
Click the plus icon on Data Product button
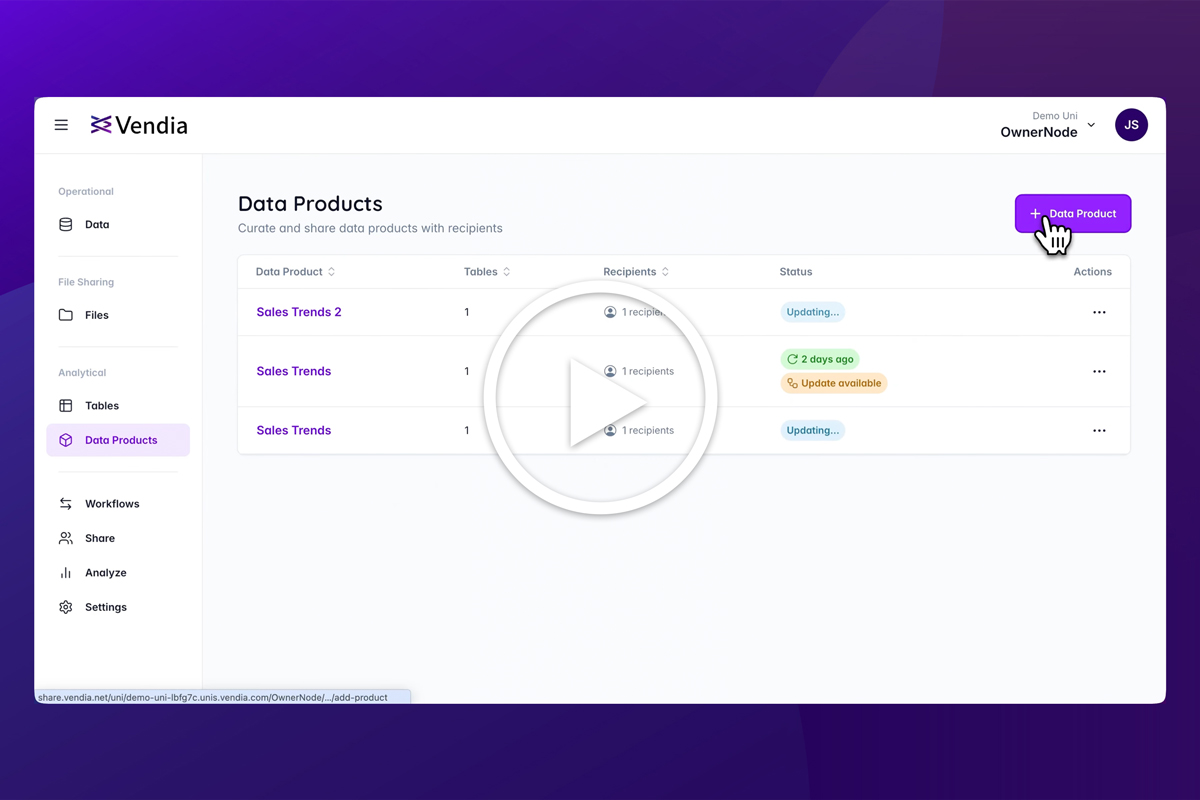pos(1035,213)
